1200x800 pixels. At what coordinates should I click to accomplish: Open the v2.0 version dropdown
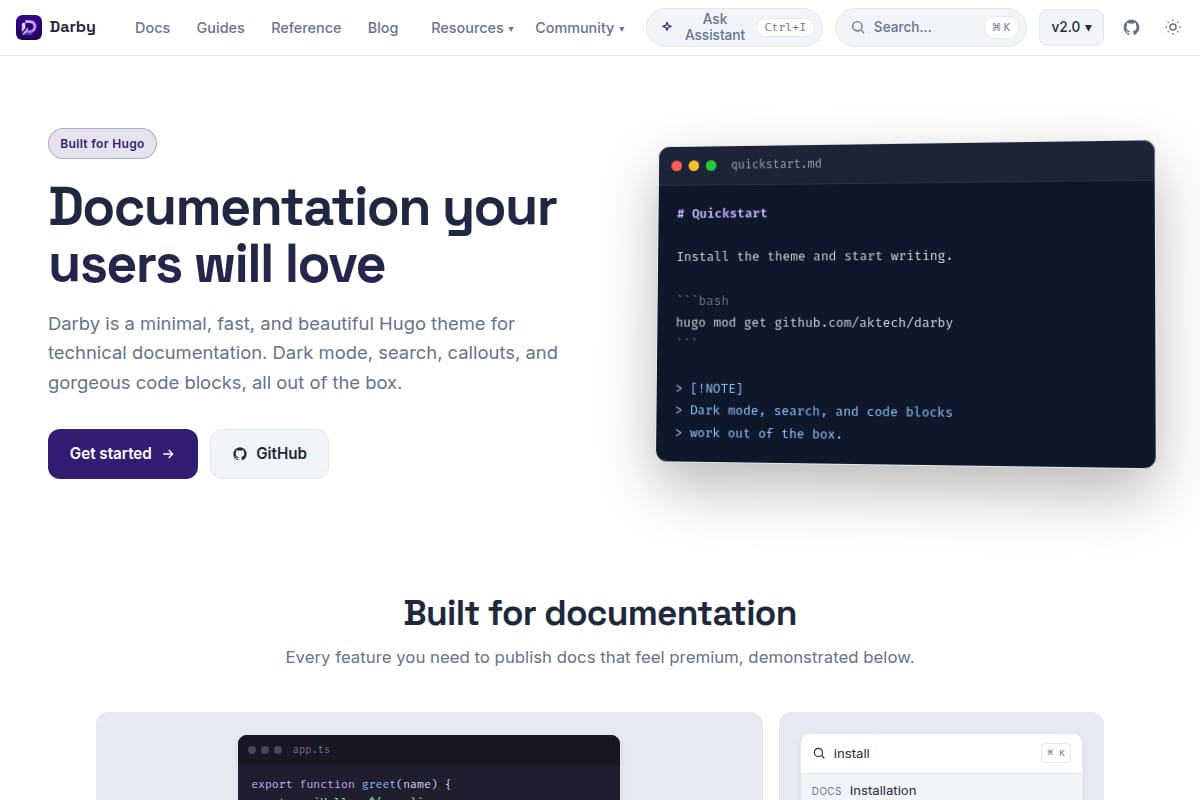(x=1071, y=28)
